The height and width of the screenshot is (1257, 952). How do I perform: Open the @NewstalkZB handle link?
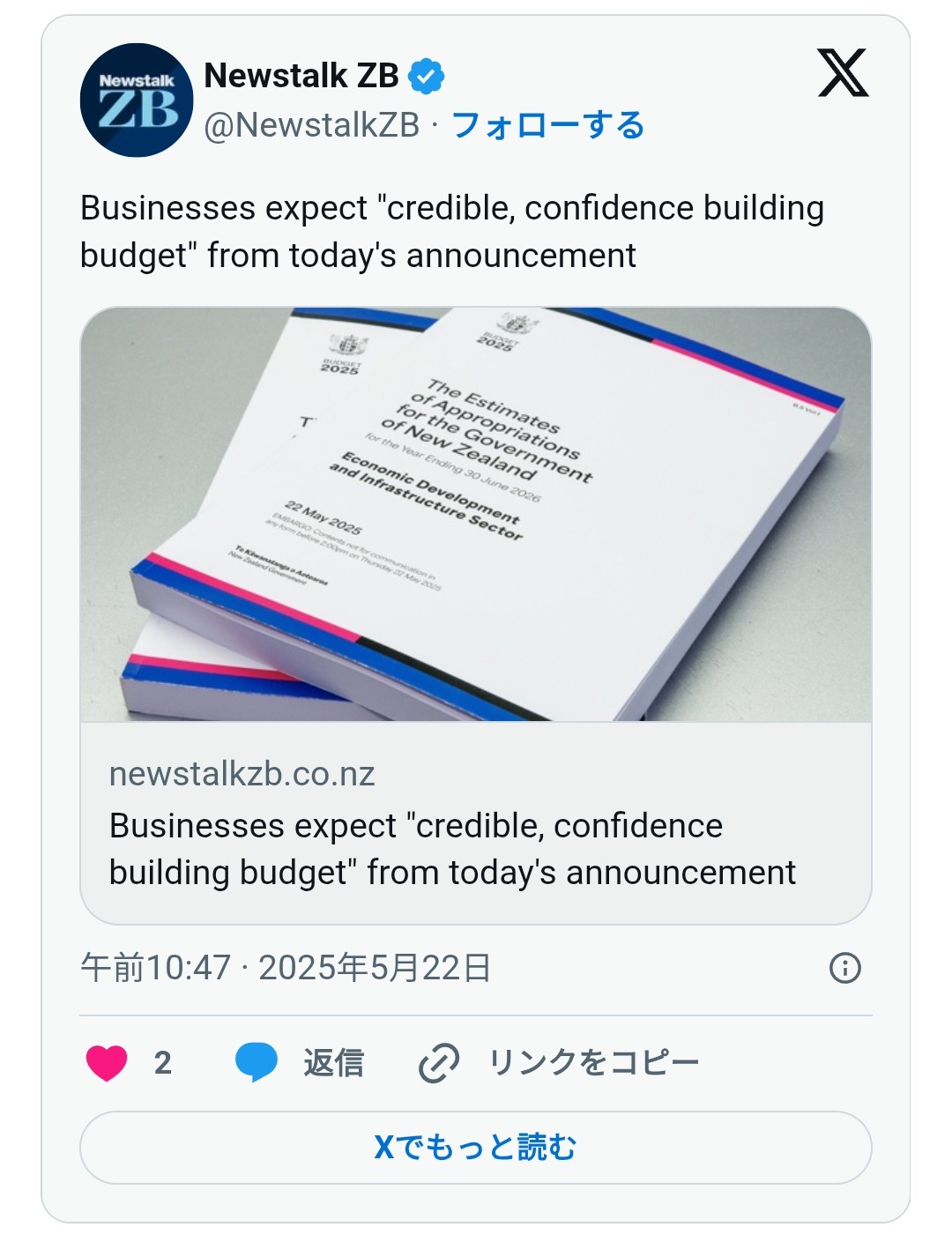click(311, 126)
